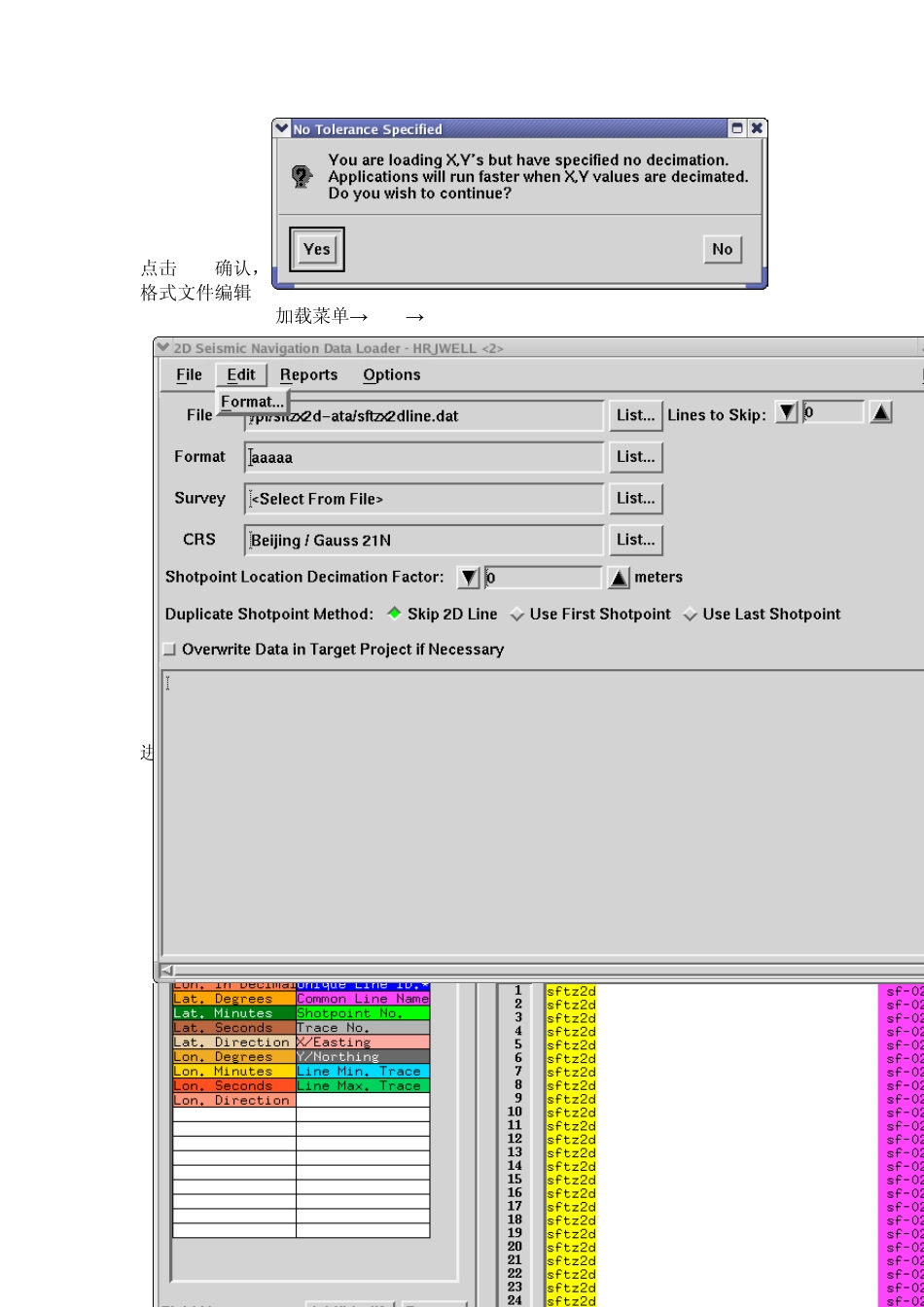Click No in the tolerance dialog
The image size is (924, 1307).
pyautogui.click(x=723, y=249)
